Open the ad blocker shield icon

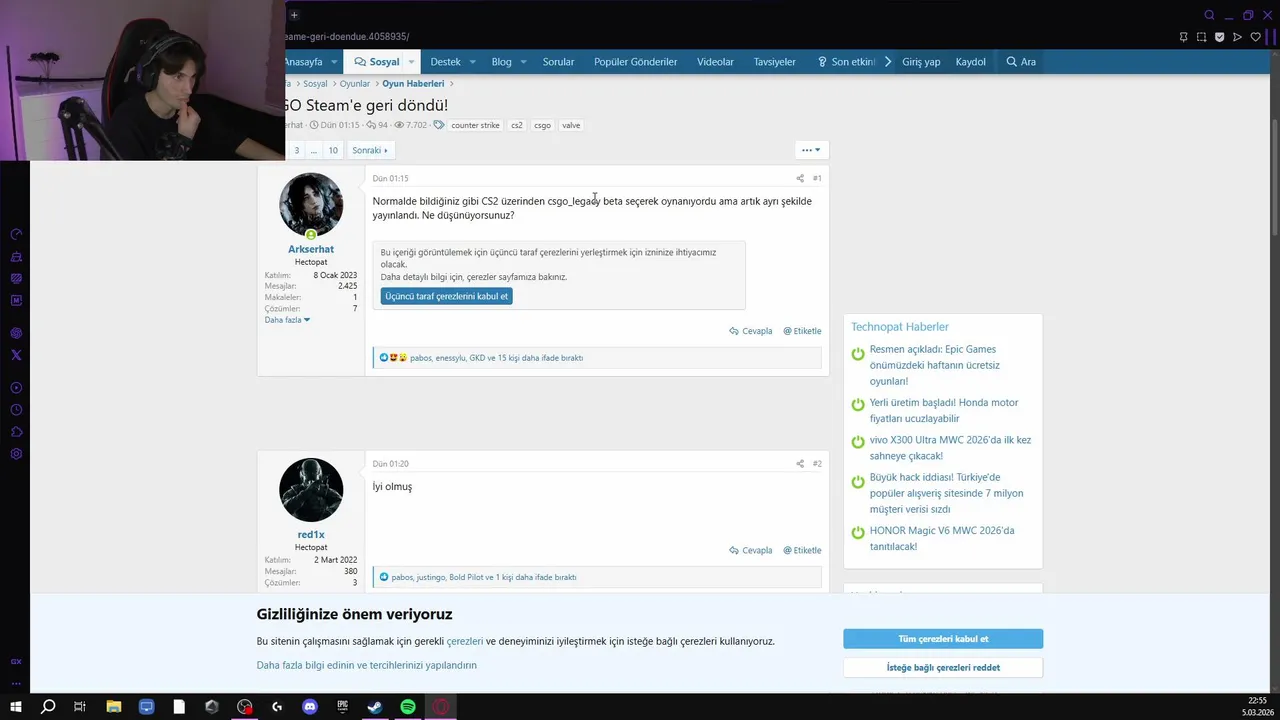pos(1219,37)
